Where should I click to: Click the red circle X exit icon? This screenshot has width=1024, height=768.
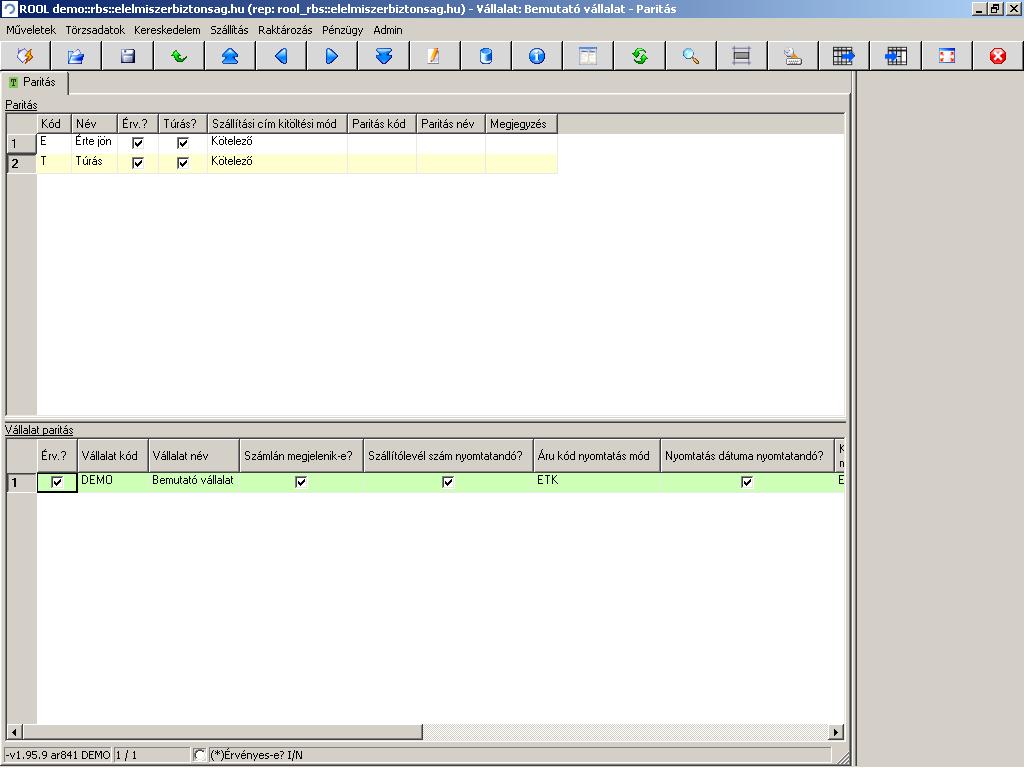[997, 56]
